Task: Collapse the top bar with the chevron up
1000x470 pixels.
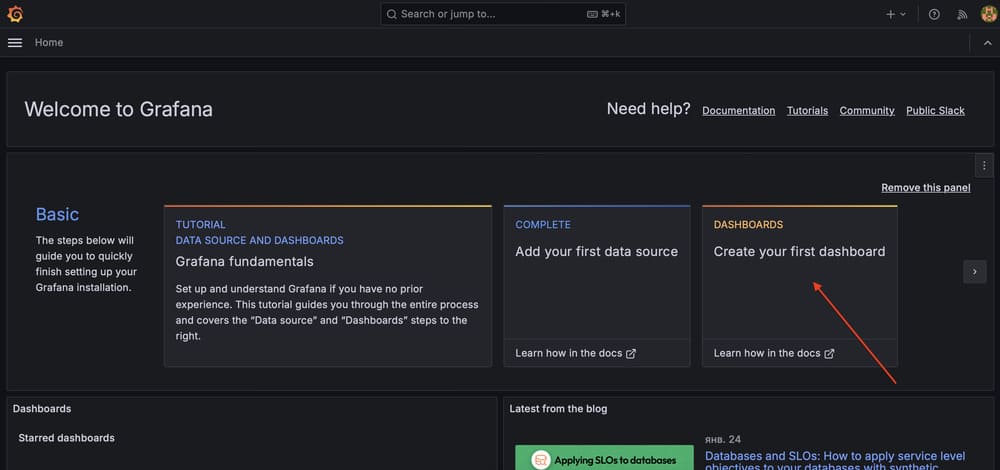Action: (x=987, y=43)
